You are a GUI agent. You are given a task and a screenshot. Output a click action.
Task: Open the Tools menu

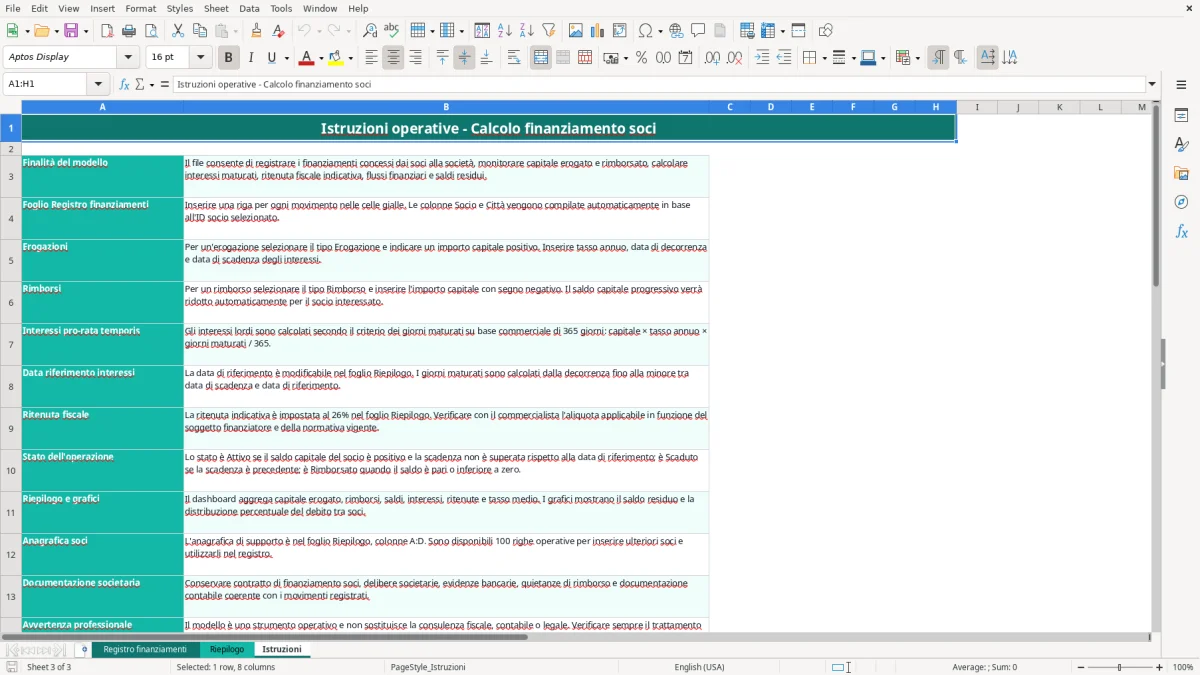[x=282, y=8]
